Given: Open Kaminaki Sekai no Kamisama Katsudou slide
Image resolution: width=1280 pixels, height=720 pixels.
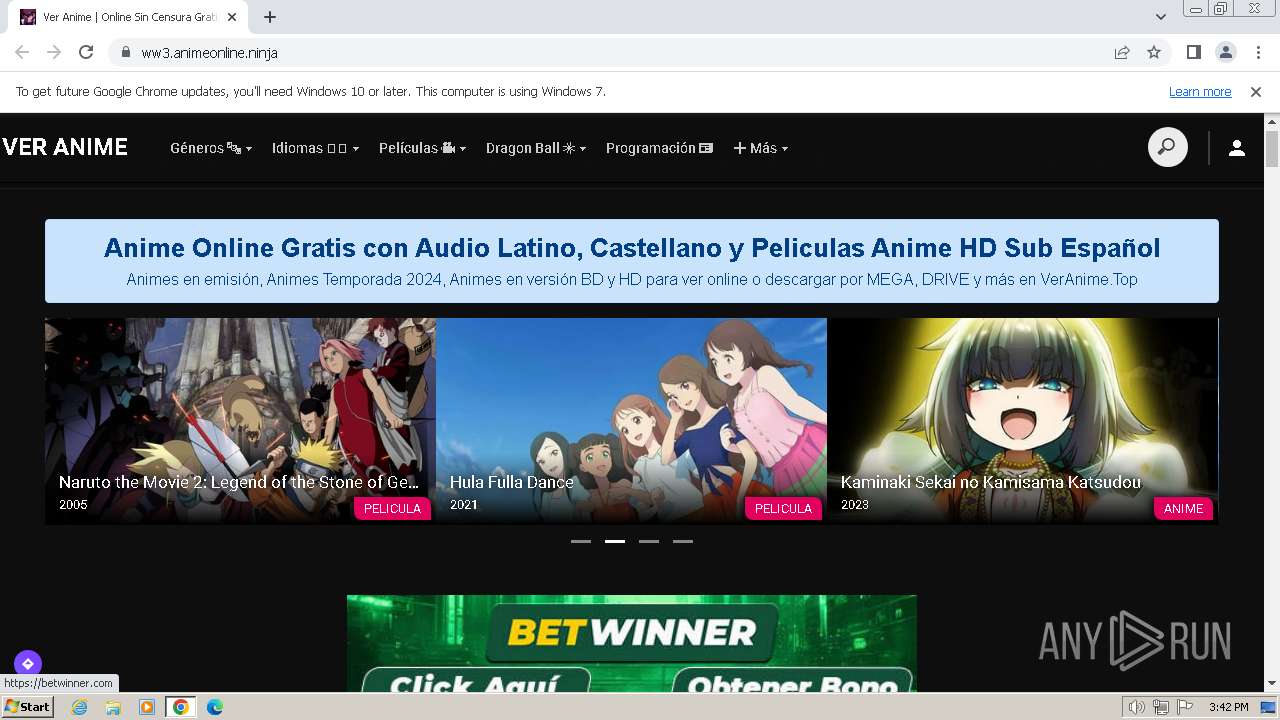Looking at the screenshot, I should tap(1022, 421).
